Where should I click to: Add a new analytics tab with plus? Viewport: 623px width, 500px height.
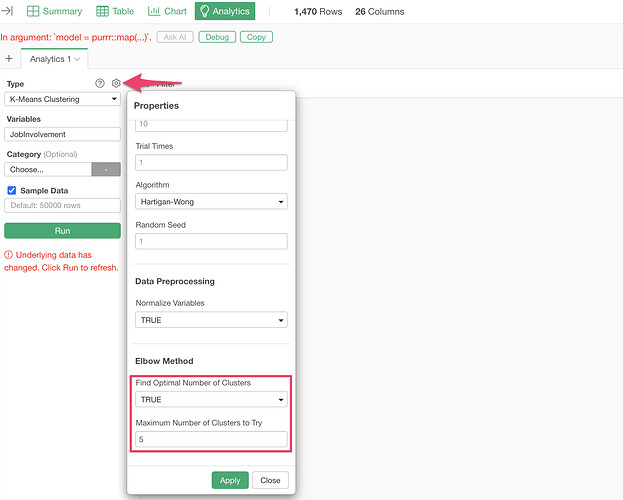(9, 59)
